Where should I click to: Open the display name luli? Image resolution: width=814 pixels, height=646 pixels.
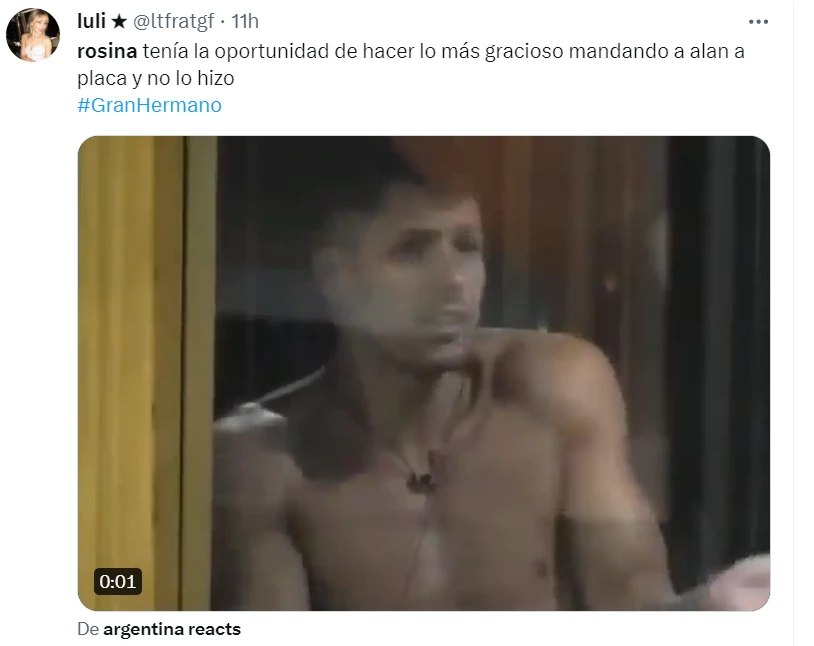[91, 21]
